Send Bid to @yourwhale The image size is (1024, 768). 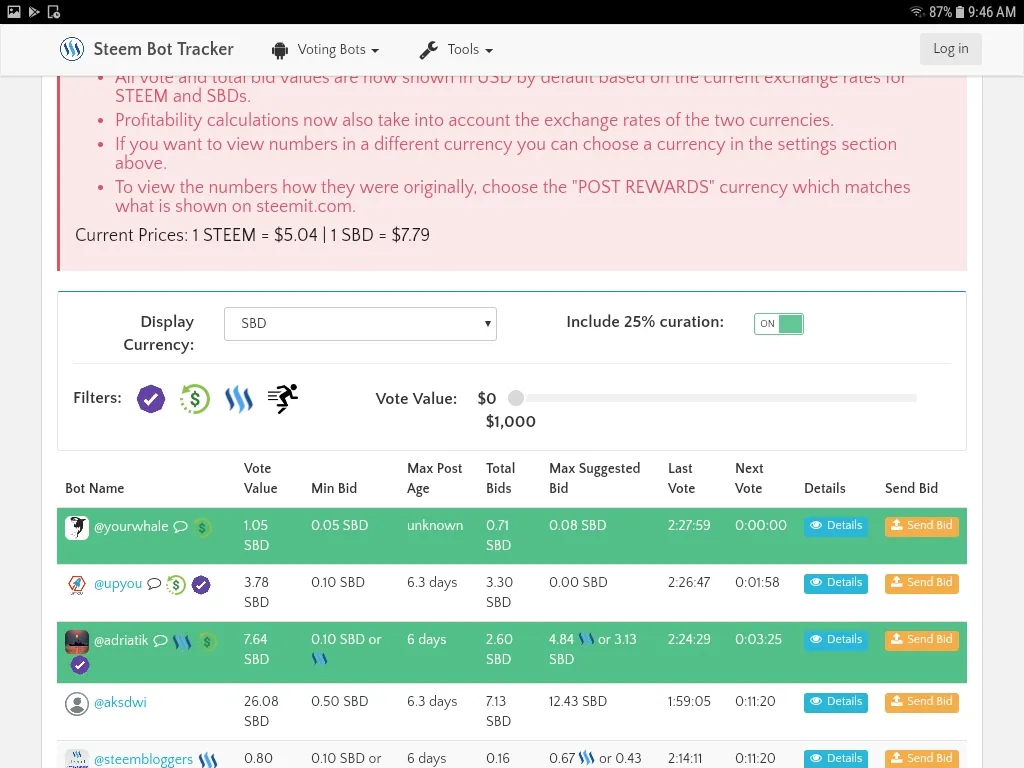pyautogui.click(x=921, y=526)
